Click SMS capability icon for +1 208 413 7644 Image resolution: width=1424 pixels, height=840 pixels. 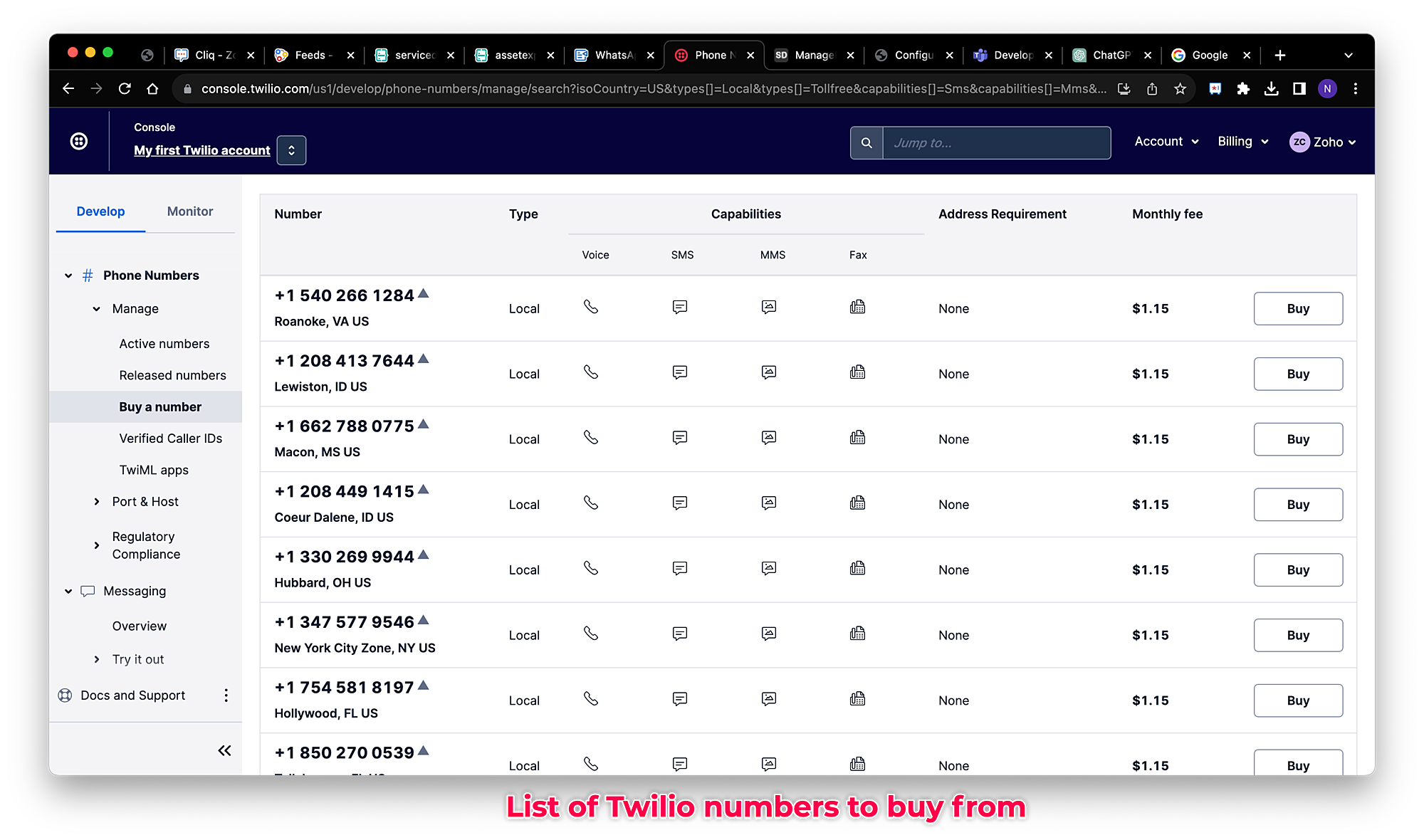(680, 372)
